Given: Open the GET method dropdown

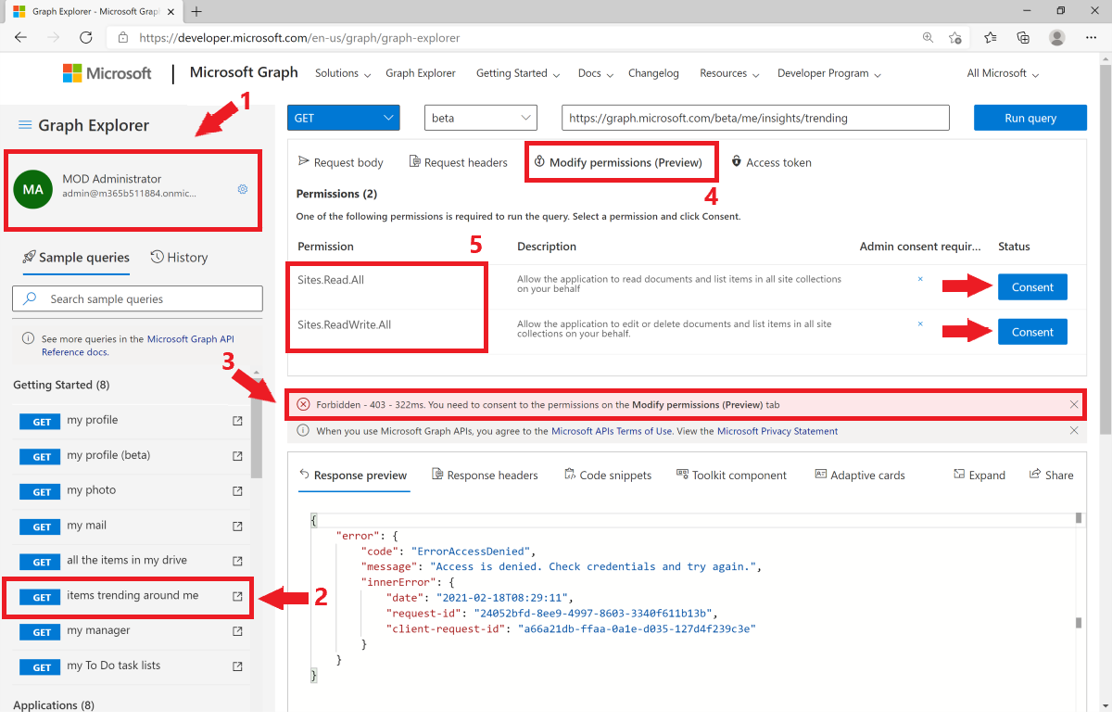Looking at the screenshot, I should (343, 117).
